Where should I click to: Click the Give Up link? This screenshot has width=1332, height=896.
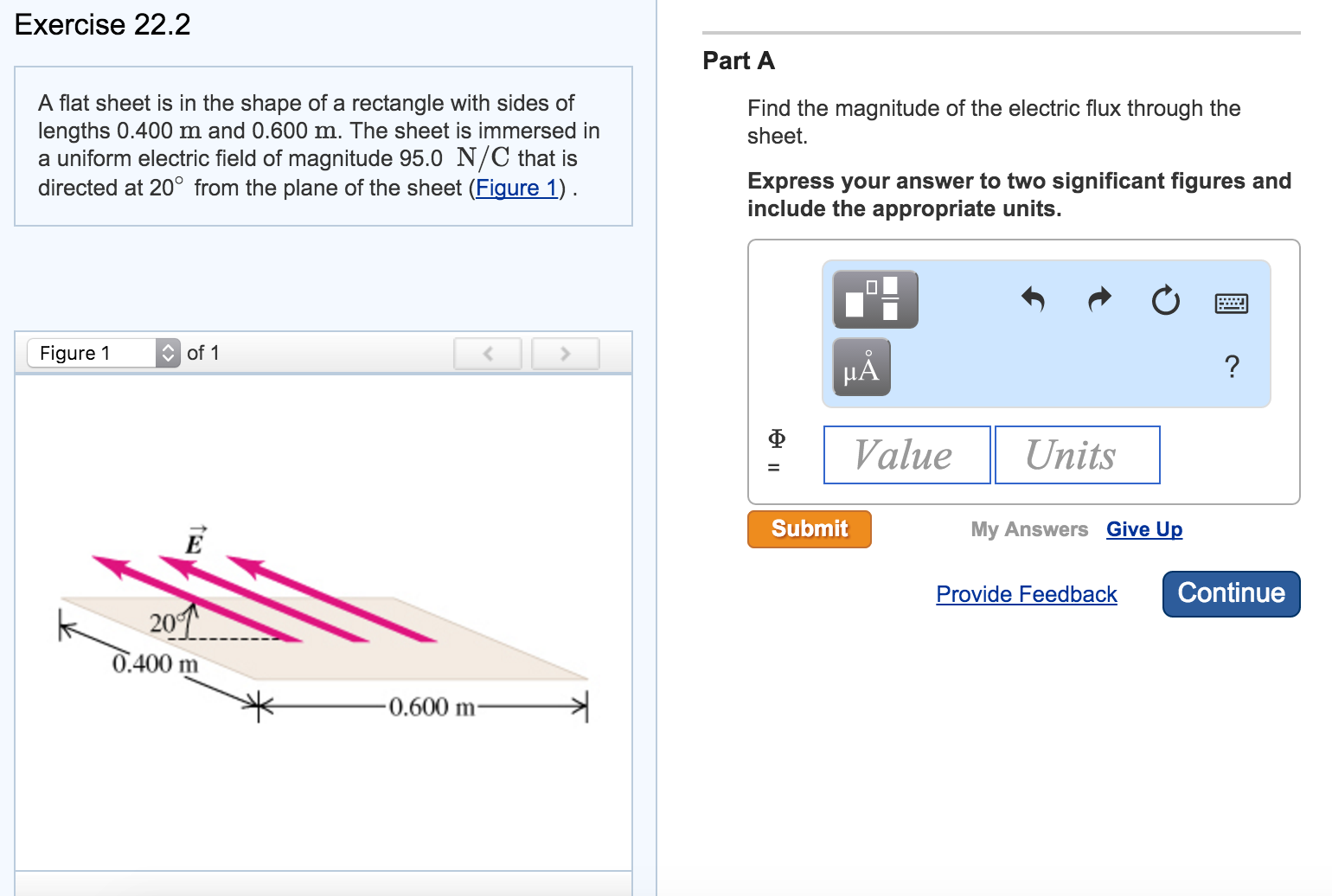click(1143, 529)
